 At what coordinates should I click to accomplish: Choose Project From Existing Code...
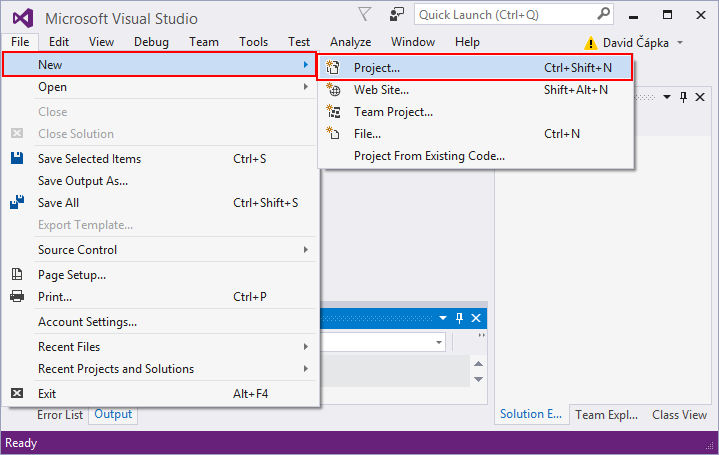tap(475, 155)
